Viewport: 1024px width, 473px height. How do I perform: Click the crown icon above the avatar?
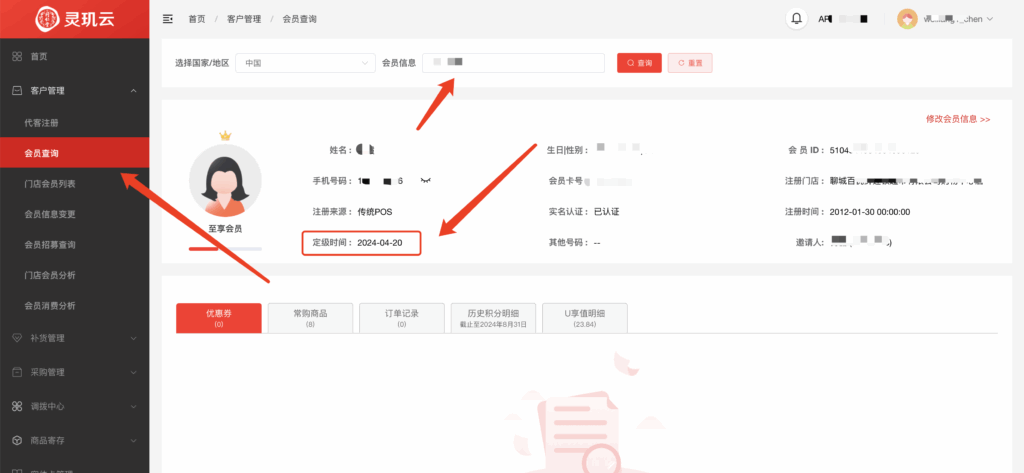(225, 136)
